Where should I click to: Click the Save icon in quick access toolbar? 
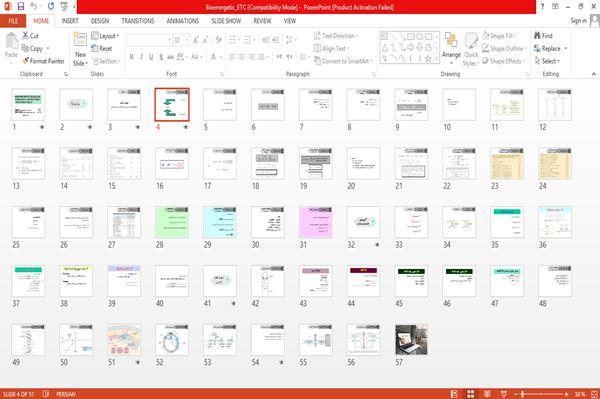(21, 7)
